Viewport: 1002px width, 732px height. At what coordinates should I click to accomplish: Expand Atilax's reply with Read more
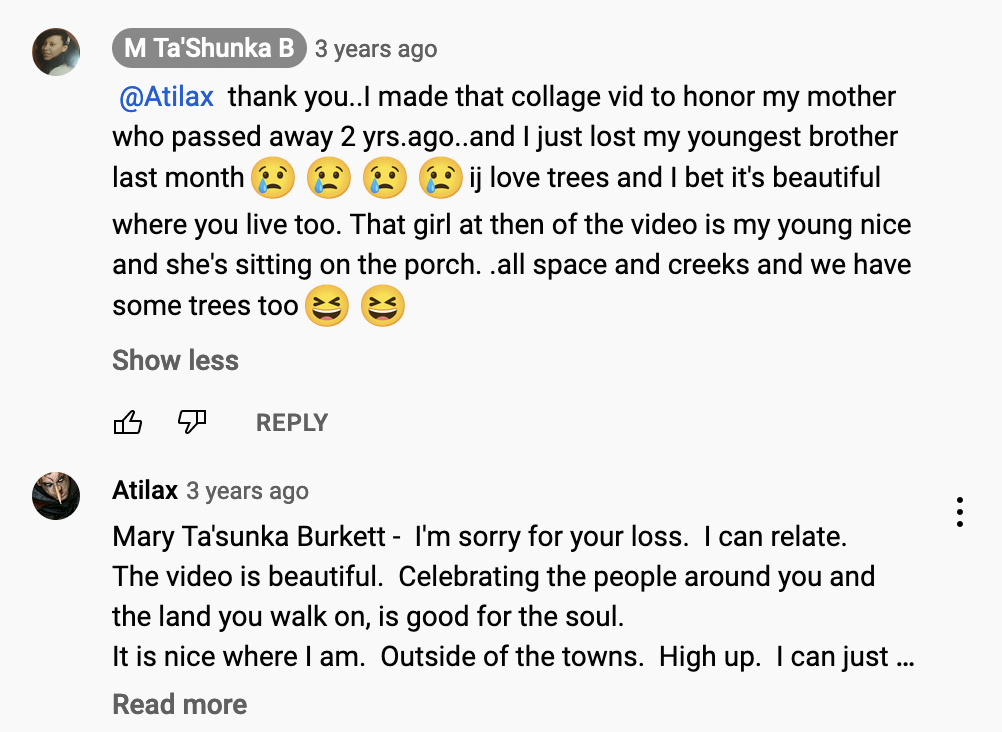[179, 704]
